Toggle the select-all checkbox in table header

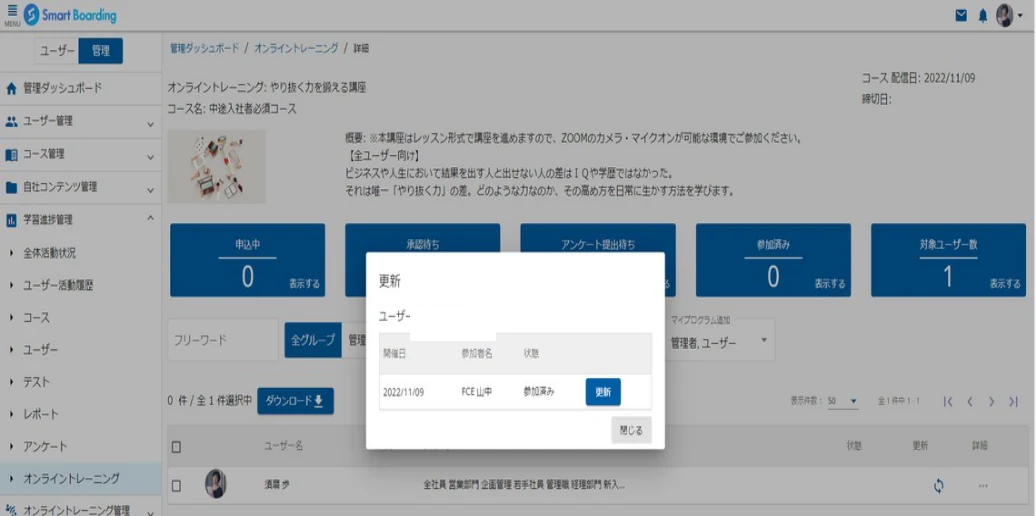coord(176,447)
